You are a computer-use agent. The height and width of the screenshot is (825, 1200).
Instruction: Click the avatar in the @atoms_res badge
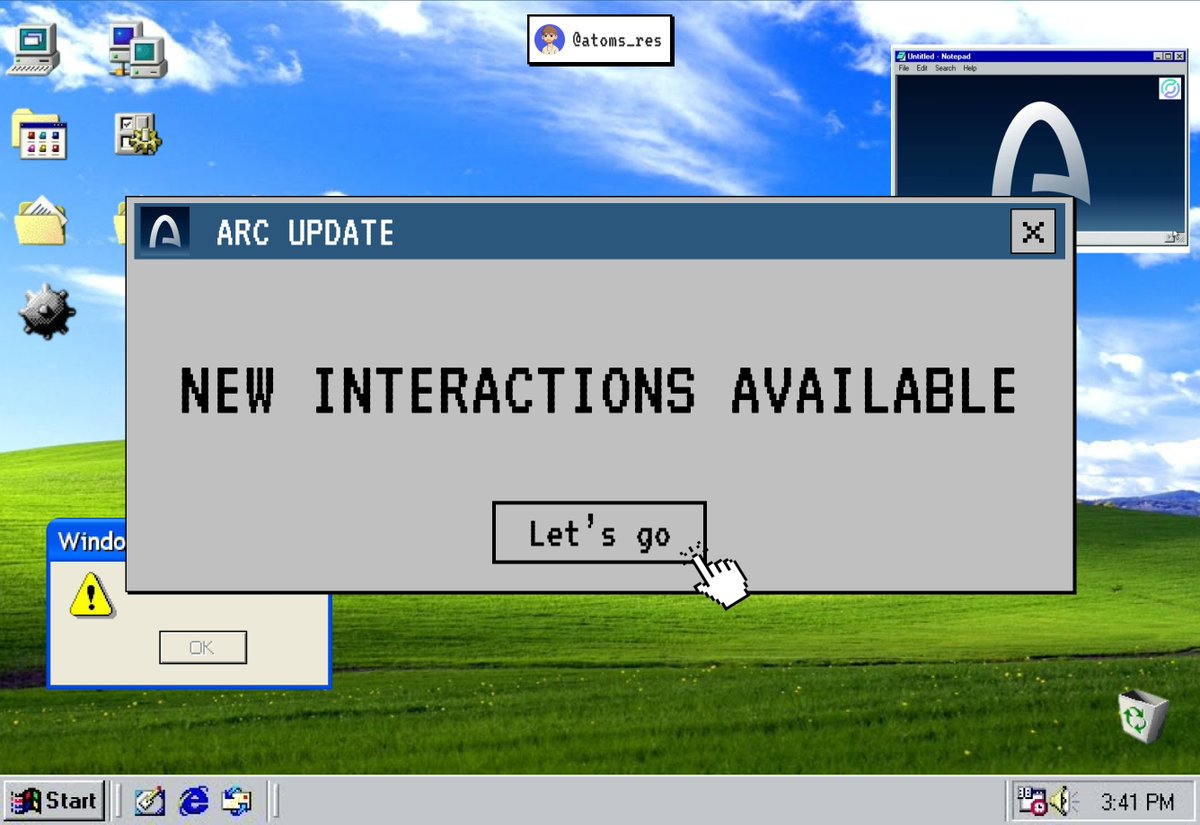coord(548,41)
